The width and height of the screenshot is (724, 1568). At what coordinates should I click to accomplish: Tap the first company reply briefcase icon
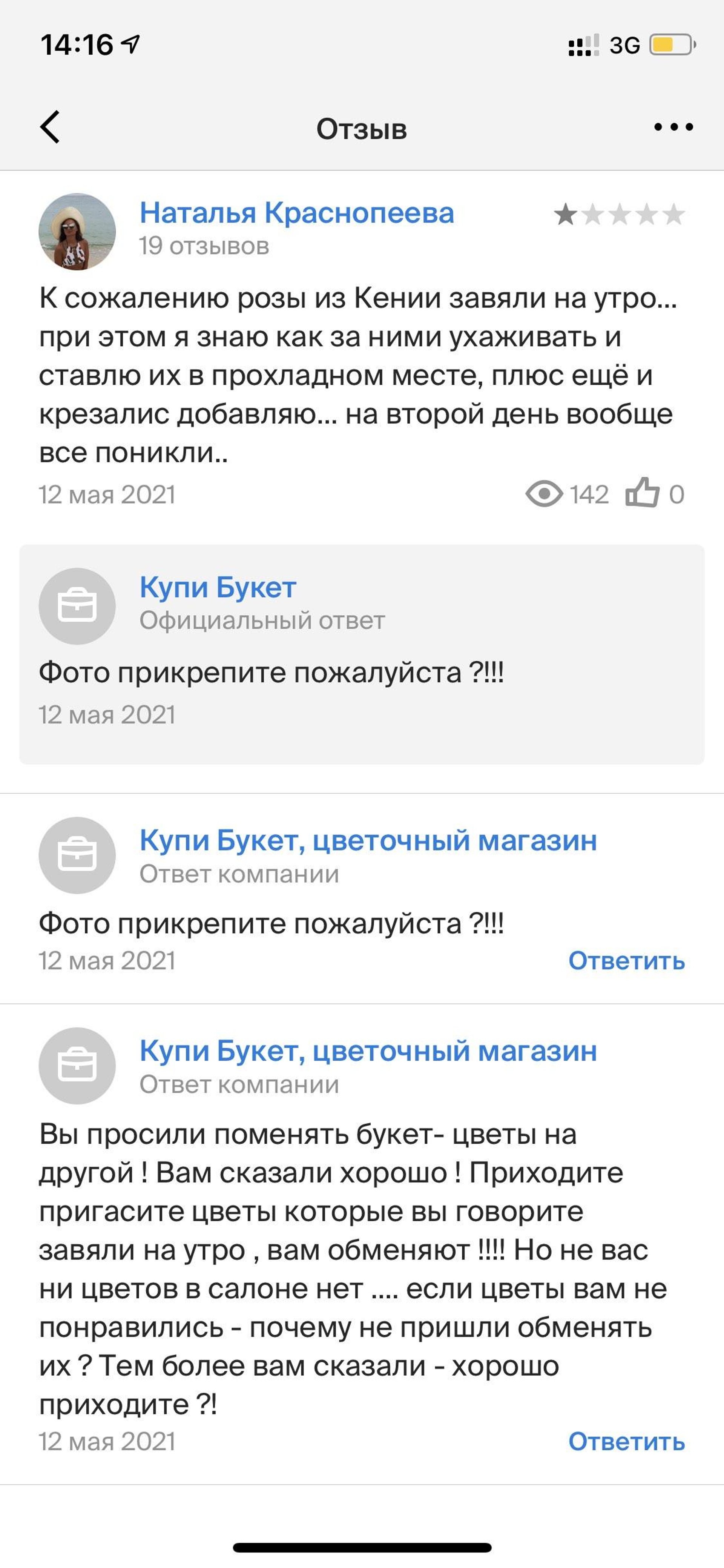pyautogui.click(x=77, y=855)
